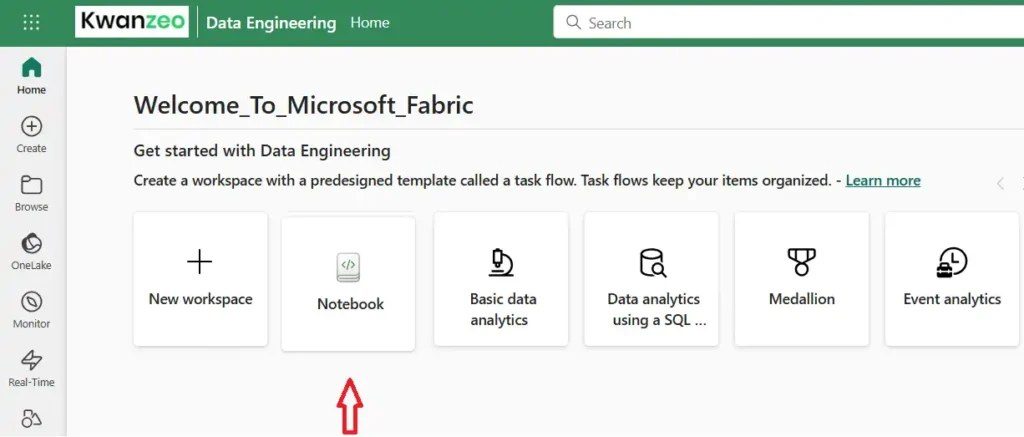
Task: Open Monitor in the sidebar
Action: (x=31, y=310)
